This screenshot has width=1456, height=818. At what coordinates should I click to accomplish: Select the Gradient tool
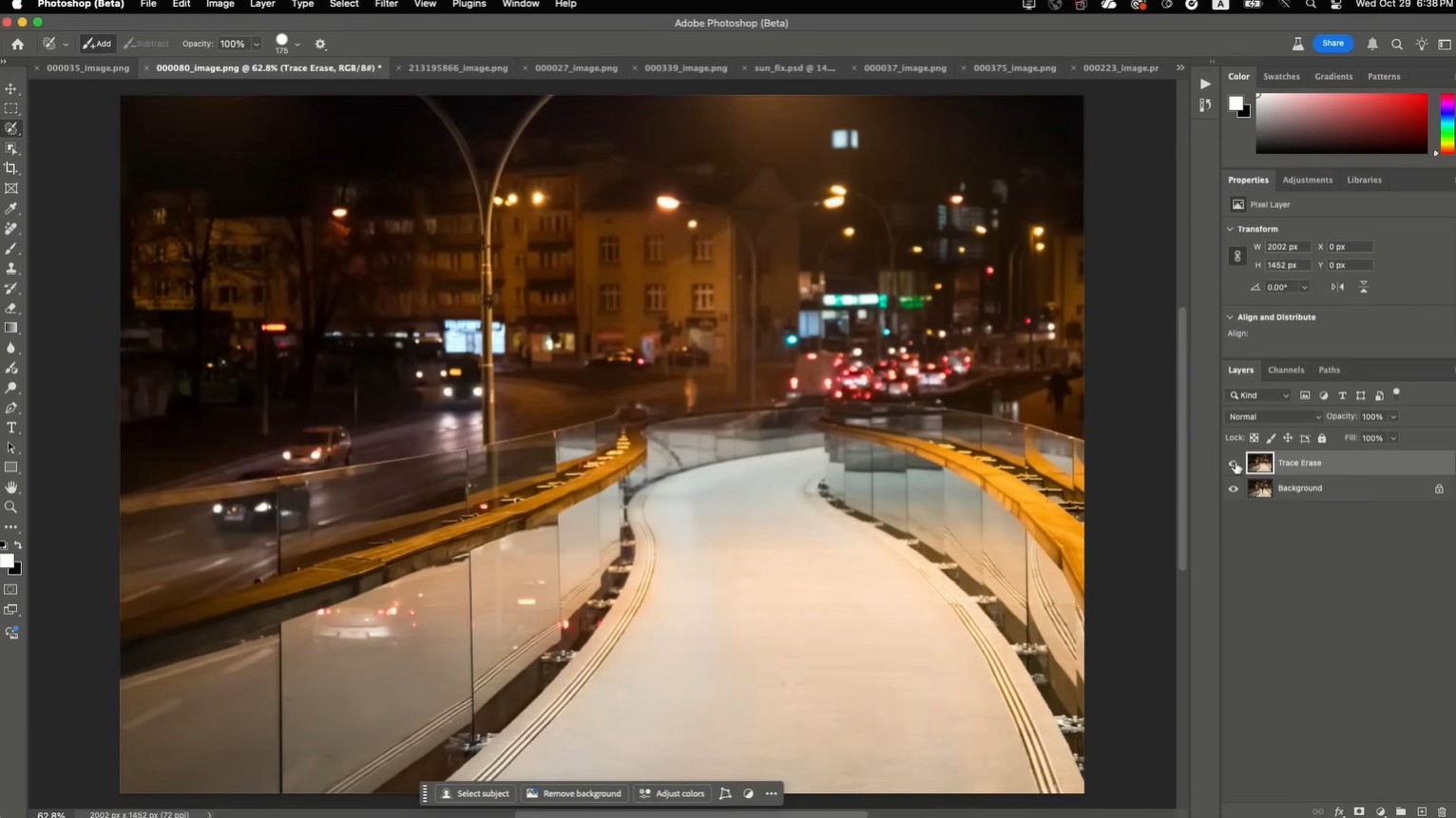point(11,328)
